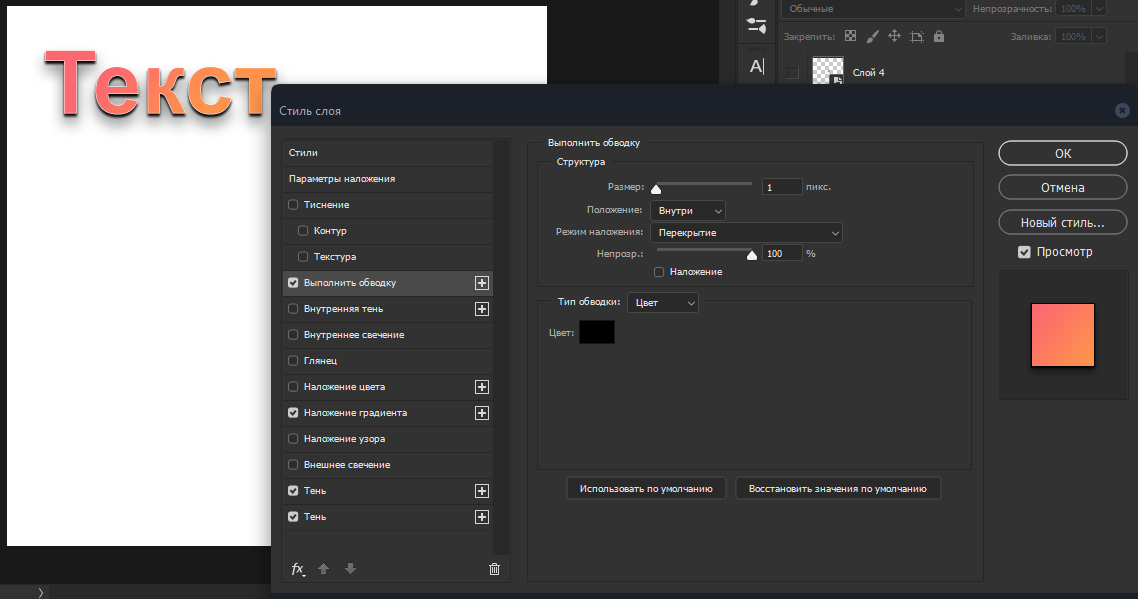Move effect up with arrow icon
Viewport: 1138px width, 599px height.
324,569
